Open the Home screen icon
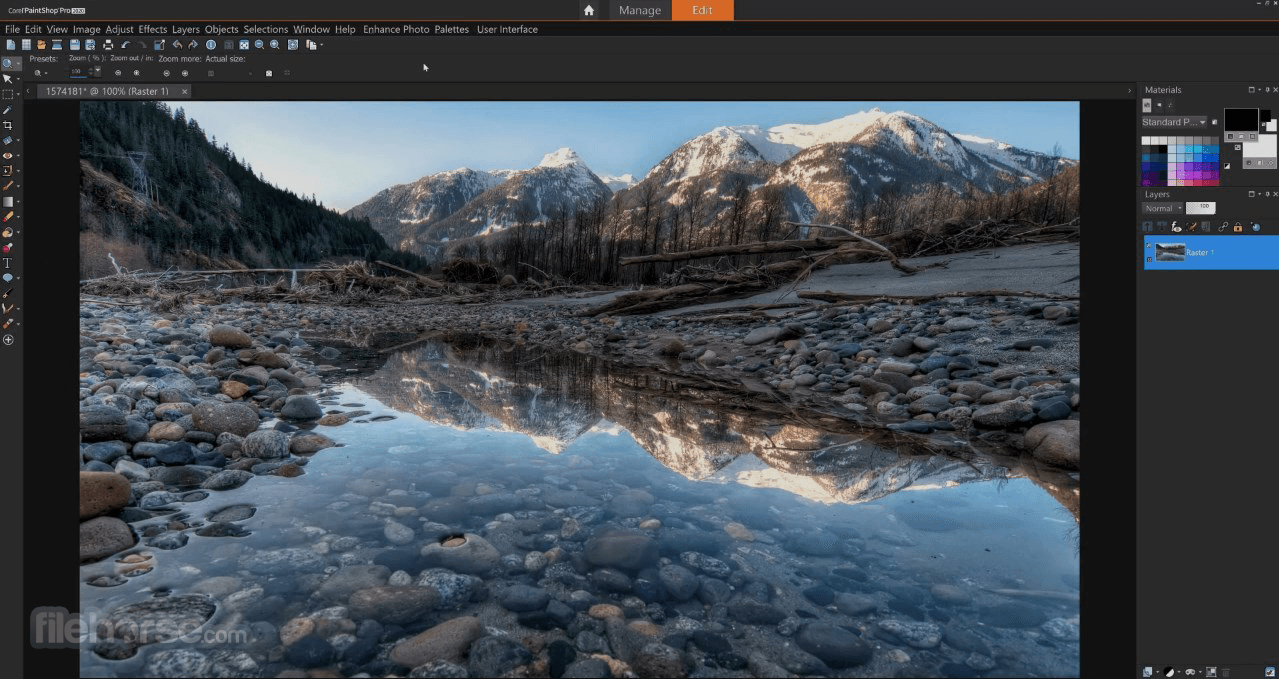Image resolution: width=1279 pixels, height=679 pixels. pos(589,10)
